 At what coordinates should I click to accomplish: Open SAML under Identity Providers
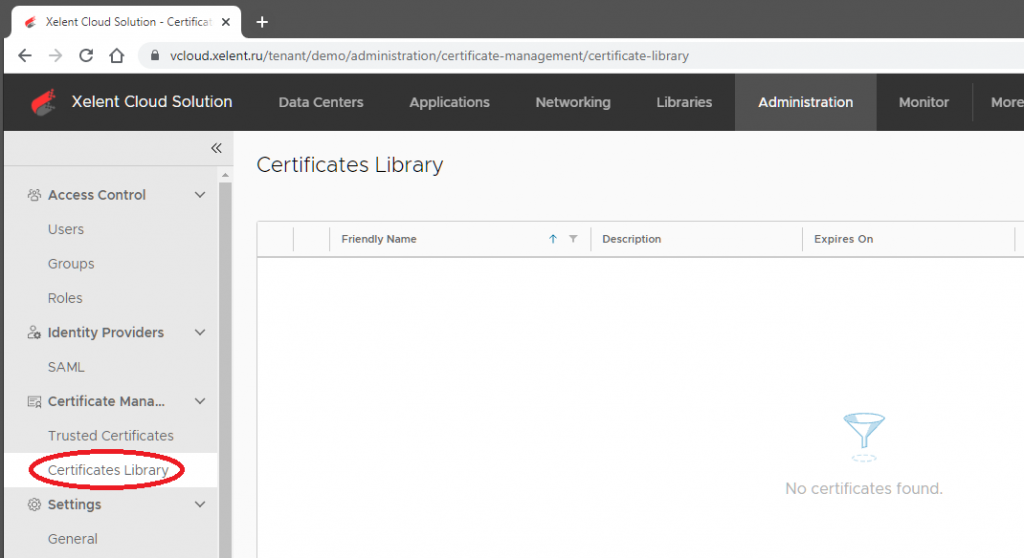66,367
